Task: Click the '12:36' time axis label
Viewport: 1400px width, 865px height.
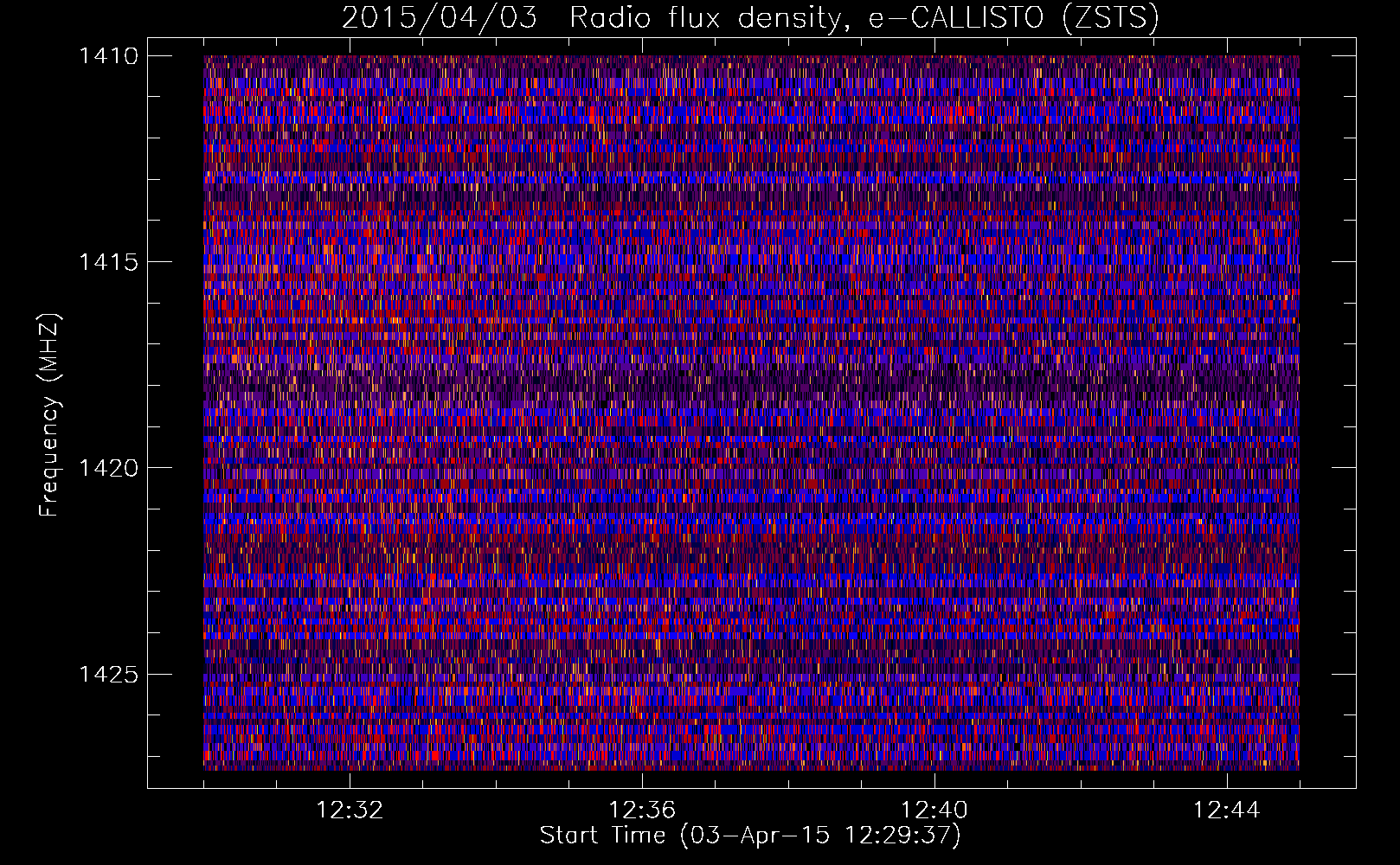Action: [642, 811]
